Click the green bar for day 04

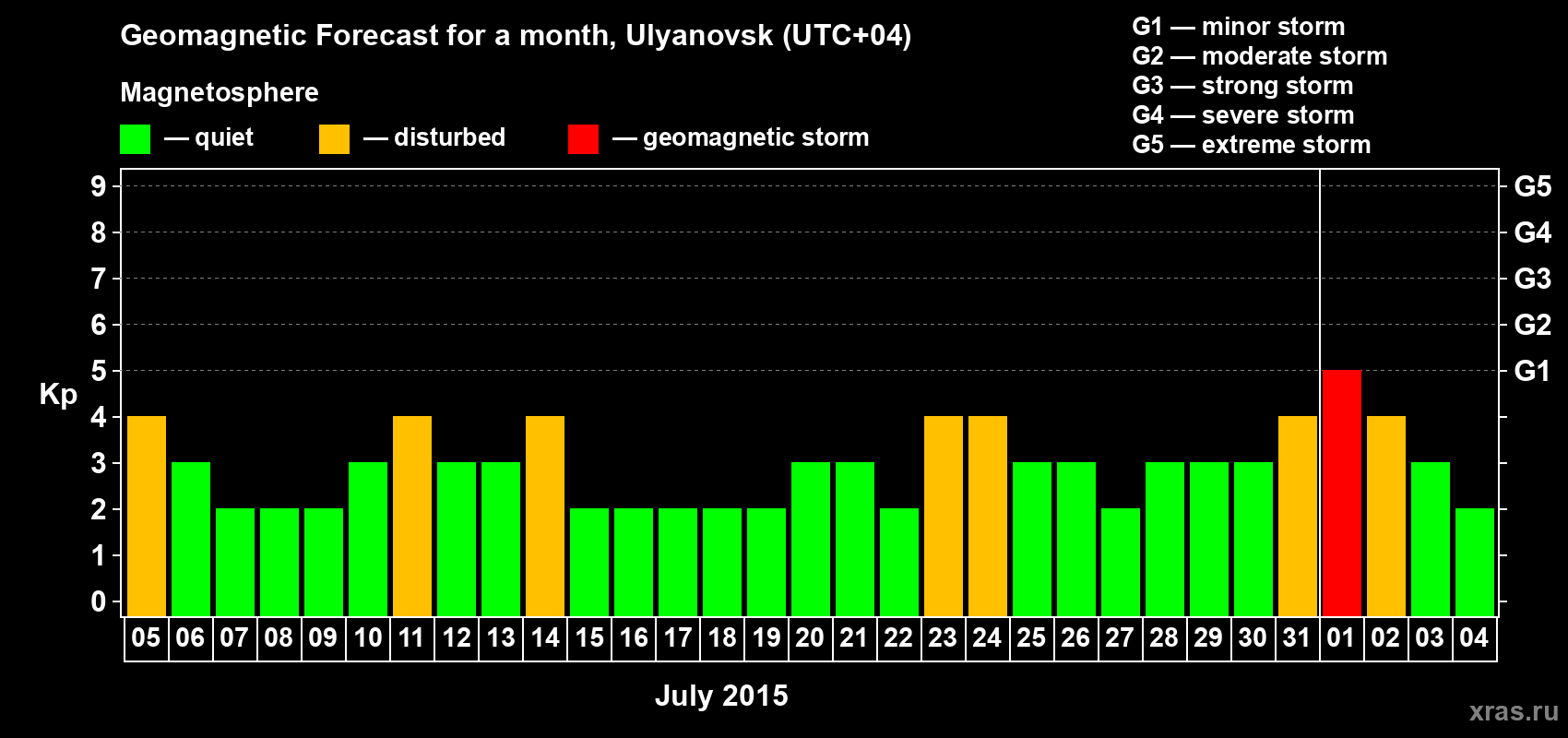point(1475,562)
